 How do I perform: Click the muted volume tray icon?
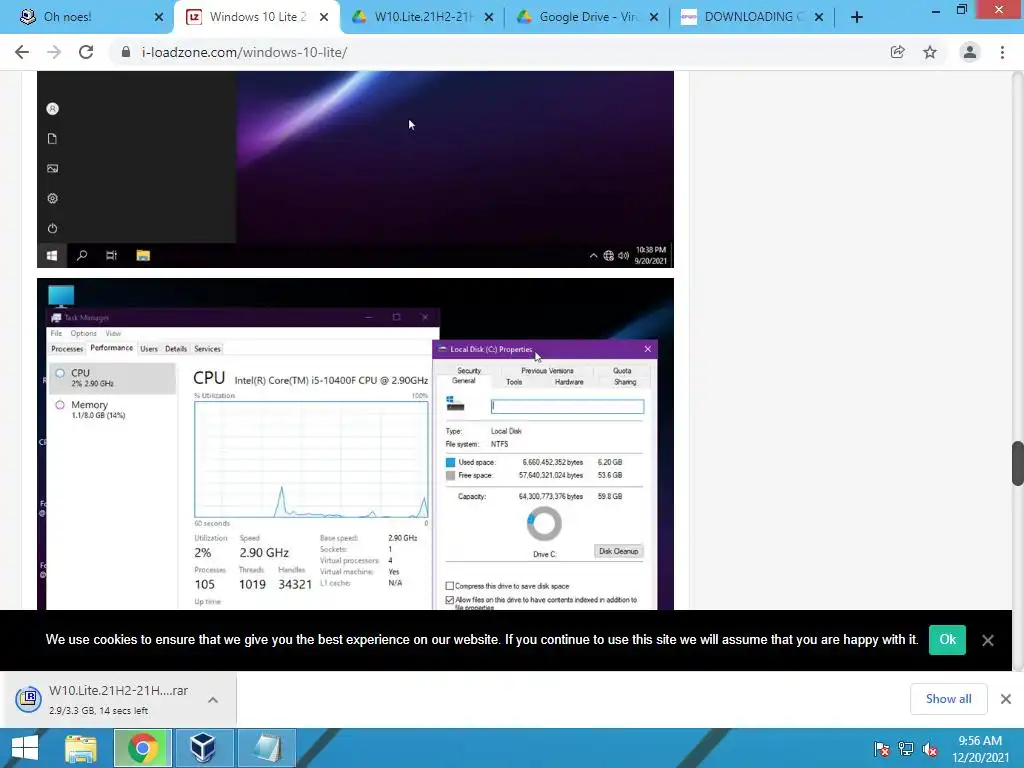pos(931,749)
